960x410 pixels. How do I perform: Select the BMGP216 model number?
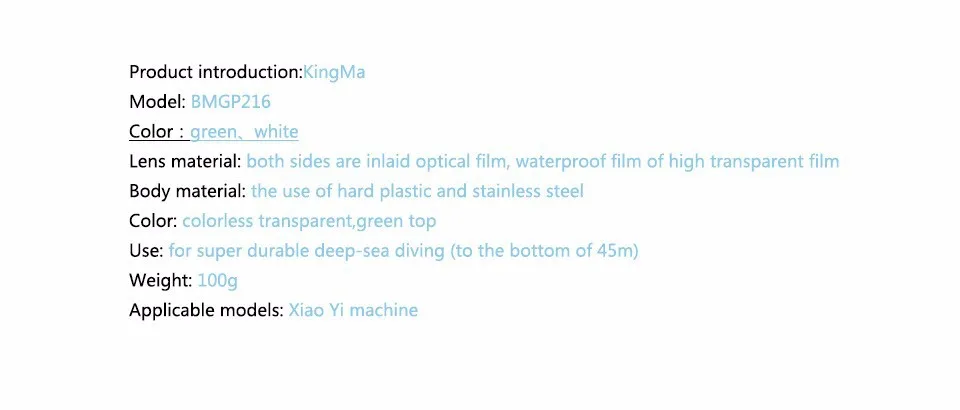pos(230,102)
